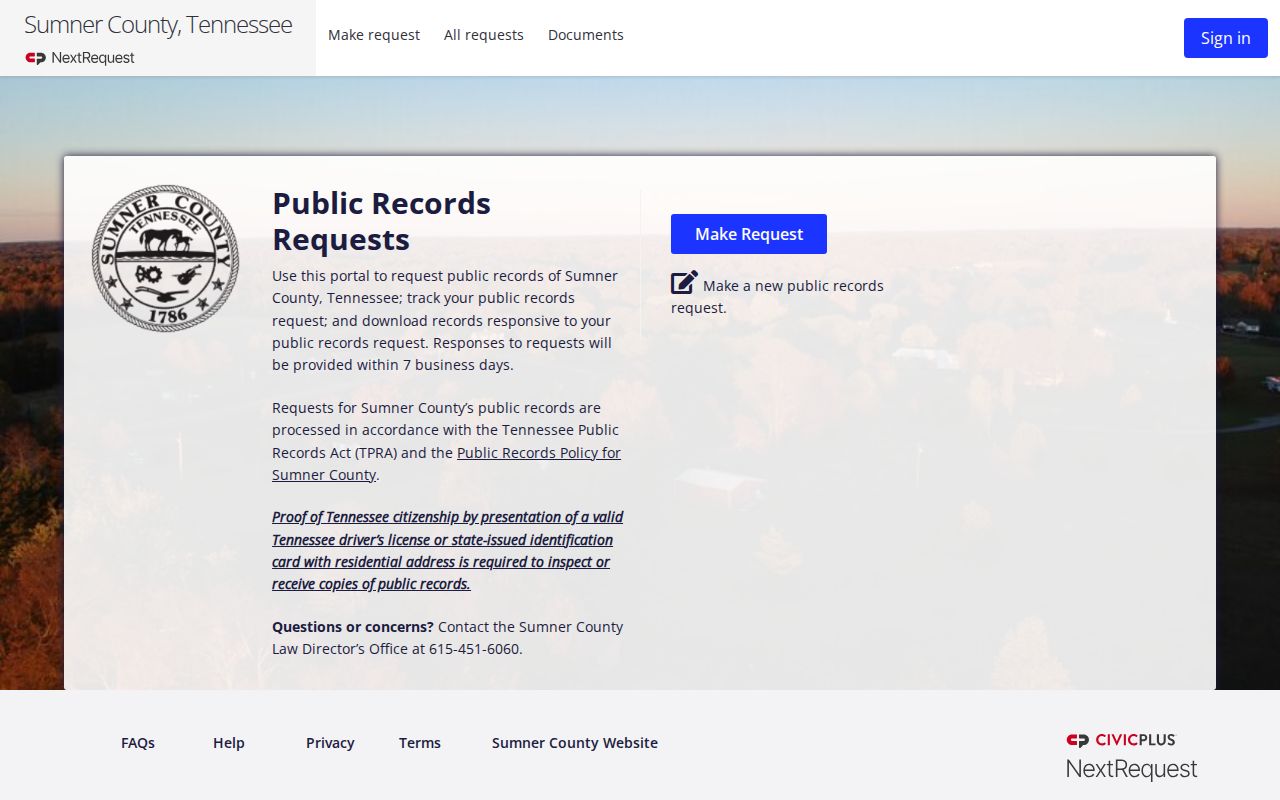Screen dimensions: 1280x800
Task: Open the Privacy footer link
Action: click(x=330, y=743)
